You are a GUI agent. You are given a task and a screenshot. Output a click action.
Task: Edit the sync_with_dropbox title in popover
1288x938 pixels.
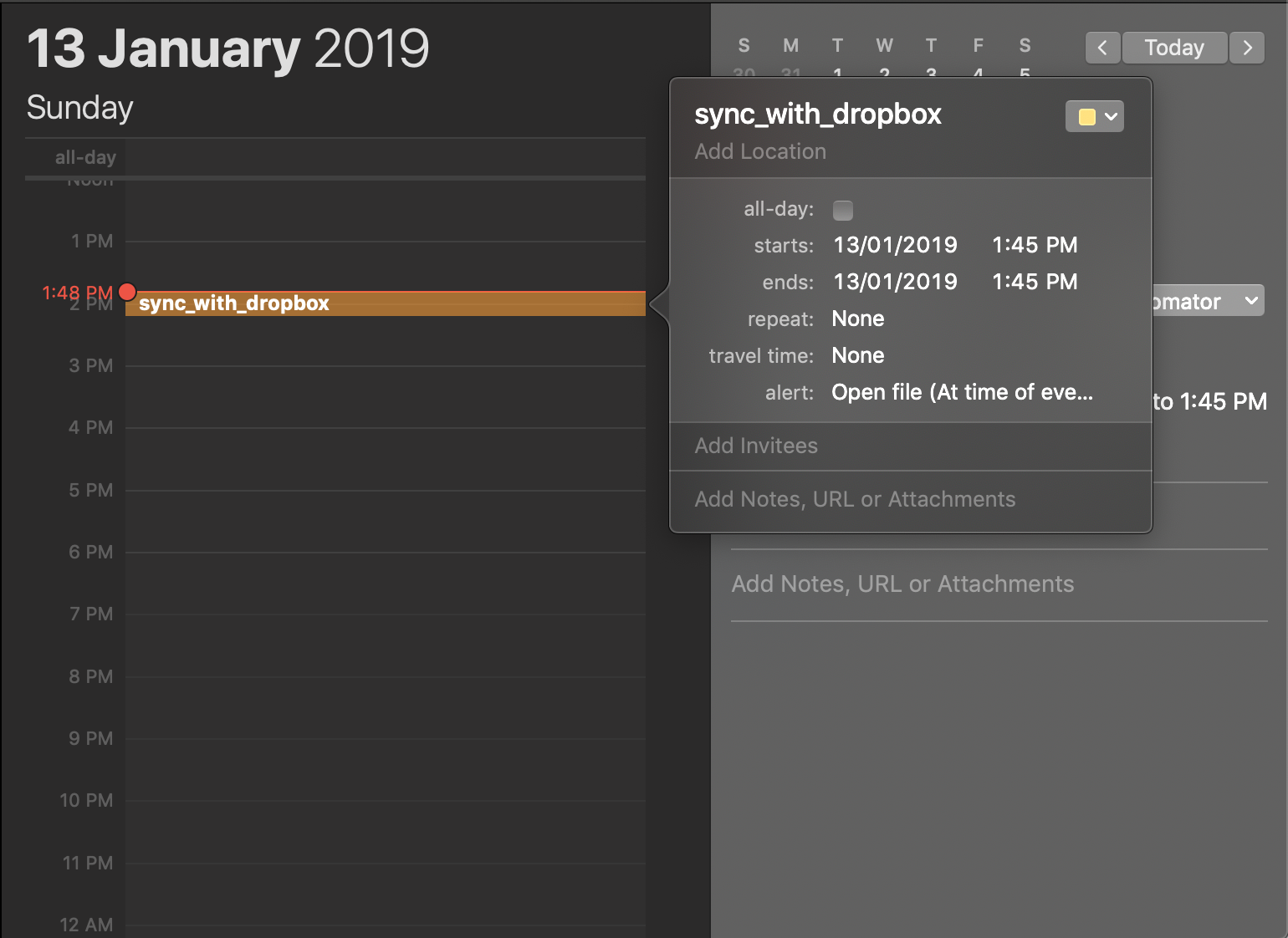click(x=818, y=114)
